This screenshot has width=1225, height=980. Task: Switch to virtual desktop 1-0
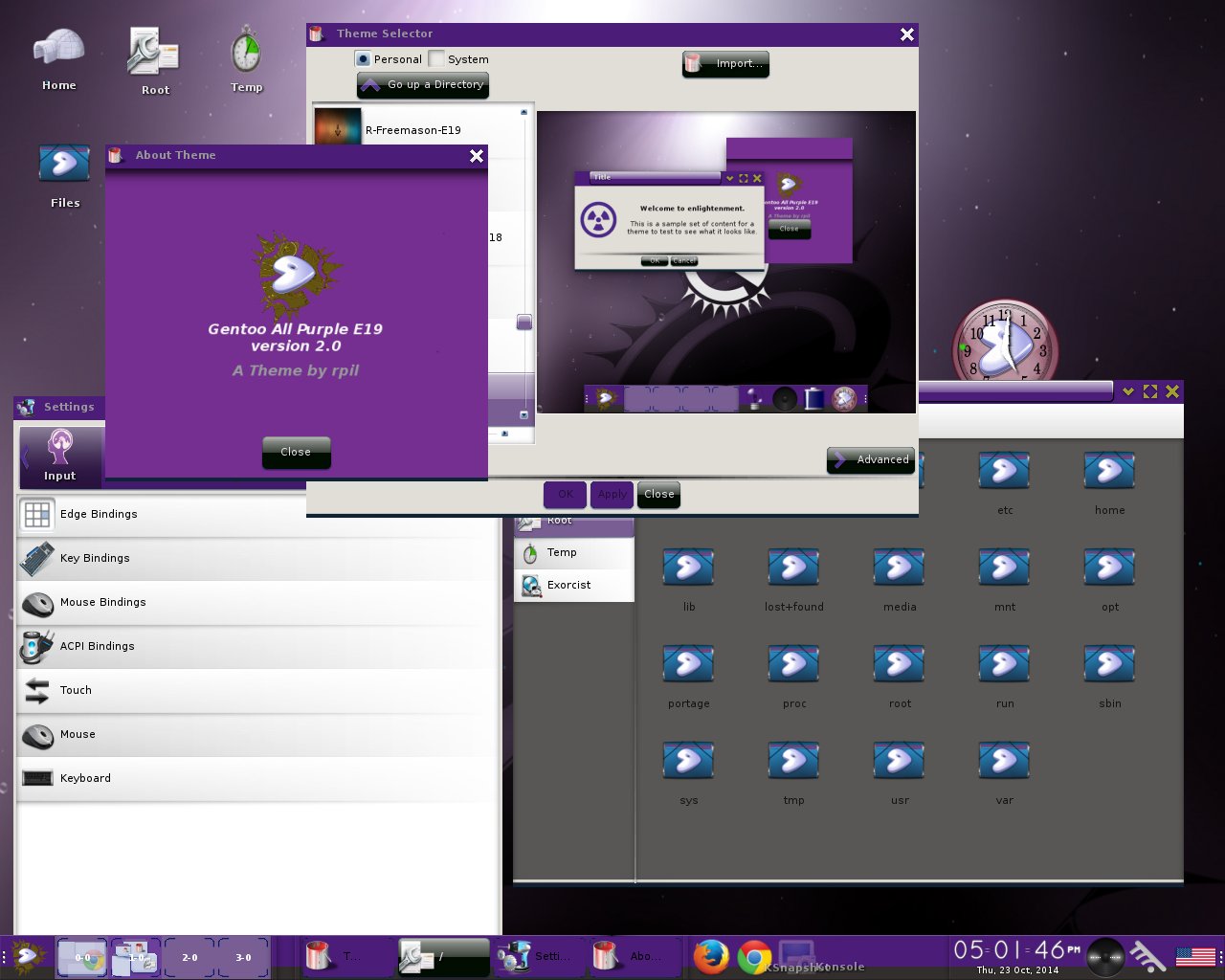click(136, 957)
